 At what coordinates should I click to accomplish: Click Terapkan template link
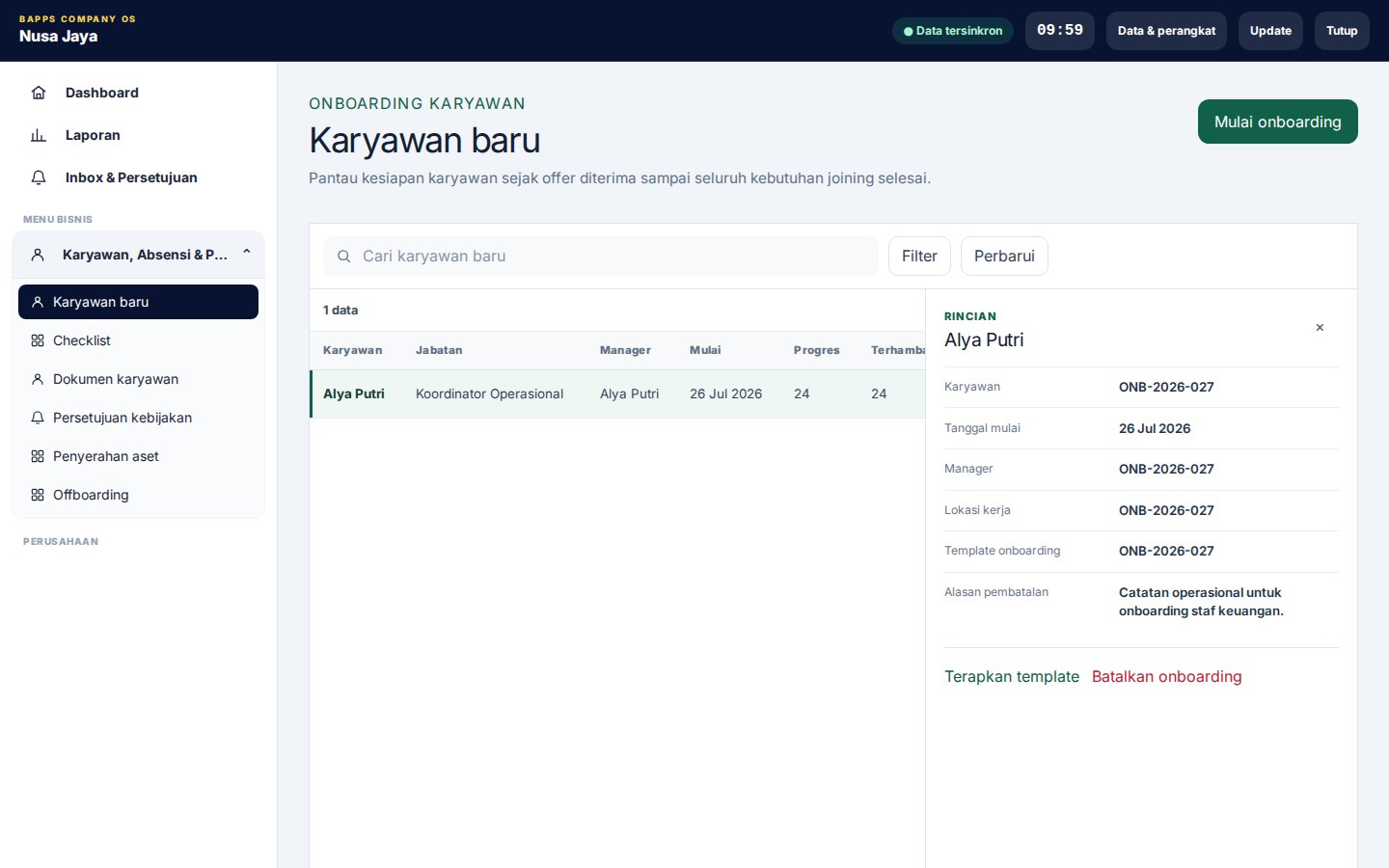point(1012,677)
